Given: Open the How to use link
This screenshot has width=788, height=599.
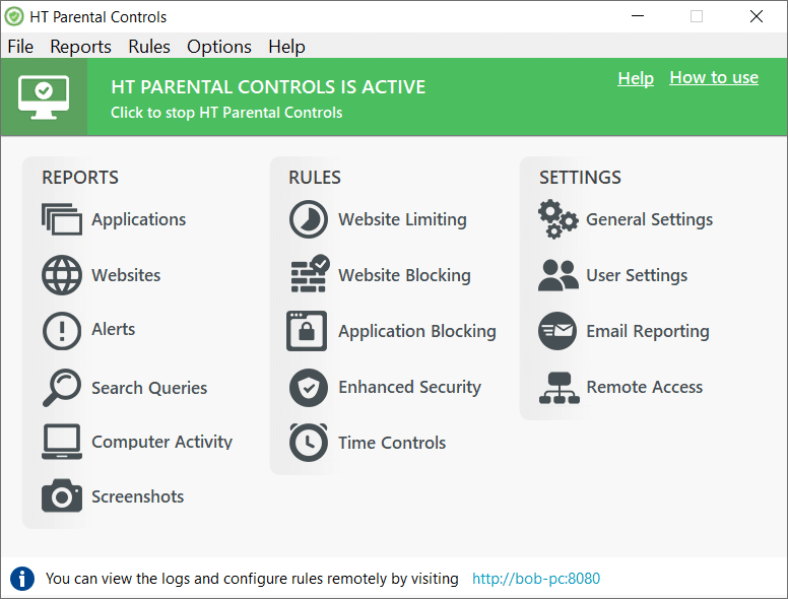Looking at the screenshot, I should [714, 77].
